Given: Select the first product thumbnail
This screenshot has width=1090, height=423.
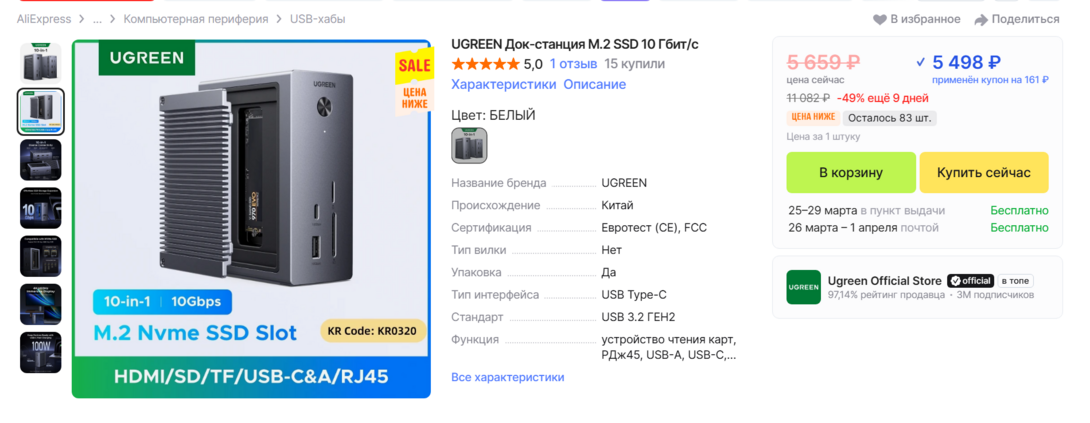Looking at the screenshot, I should coord(40,63).
